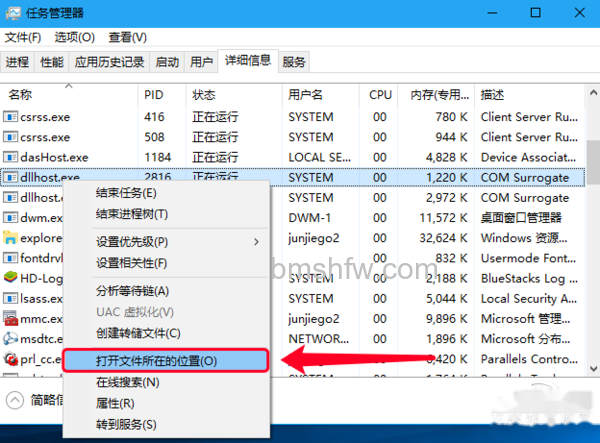Click the icon of csrss.exe PID 508
Screen dimensions: 600x443
[x=10, y=137]
